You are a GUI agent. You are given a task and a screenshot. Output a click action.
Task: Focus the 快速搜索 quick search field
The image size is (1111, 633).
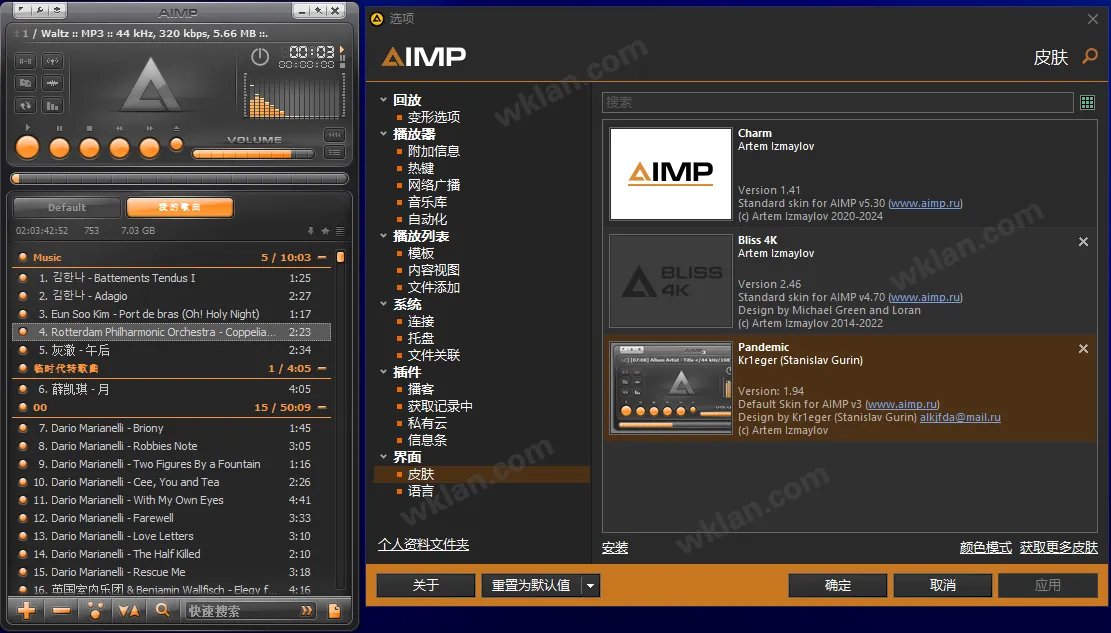pyautogui.click(x=250, y=611)
